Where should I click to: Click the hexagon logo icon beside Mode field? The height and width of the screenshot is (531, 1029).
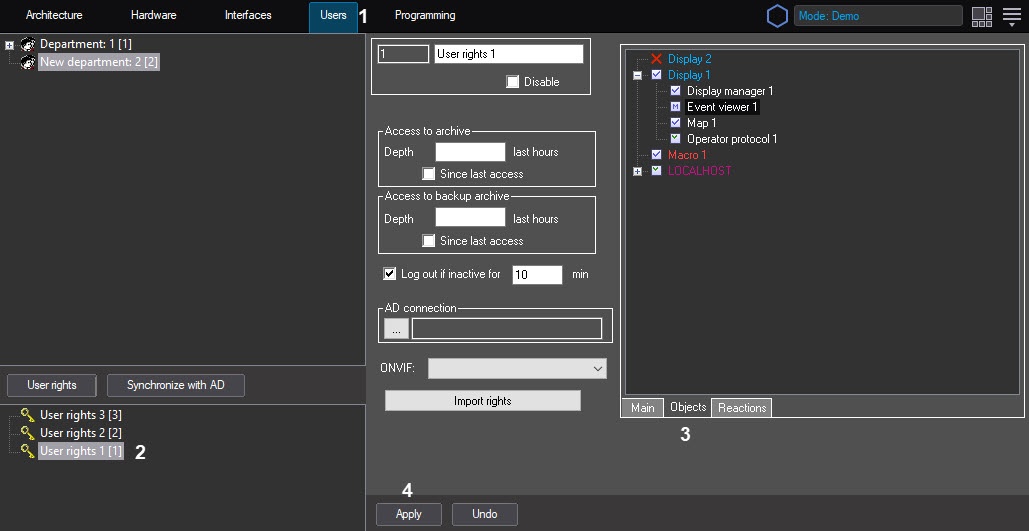pos(777,16)
